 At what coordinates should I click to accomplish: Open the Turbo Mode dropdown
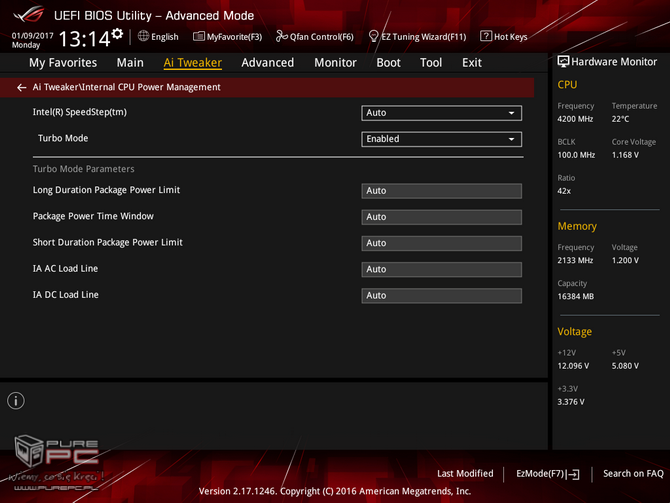pos(441,139)
